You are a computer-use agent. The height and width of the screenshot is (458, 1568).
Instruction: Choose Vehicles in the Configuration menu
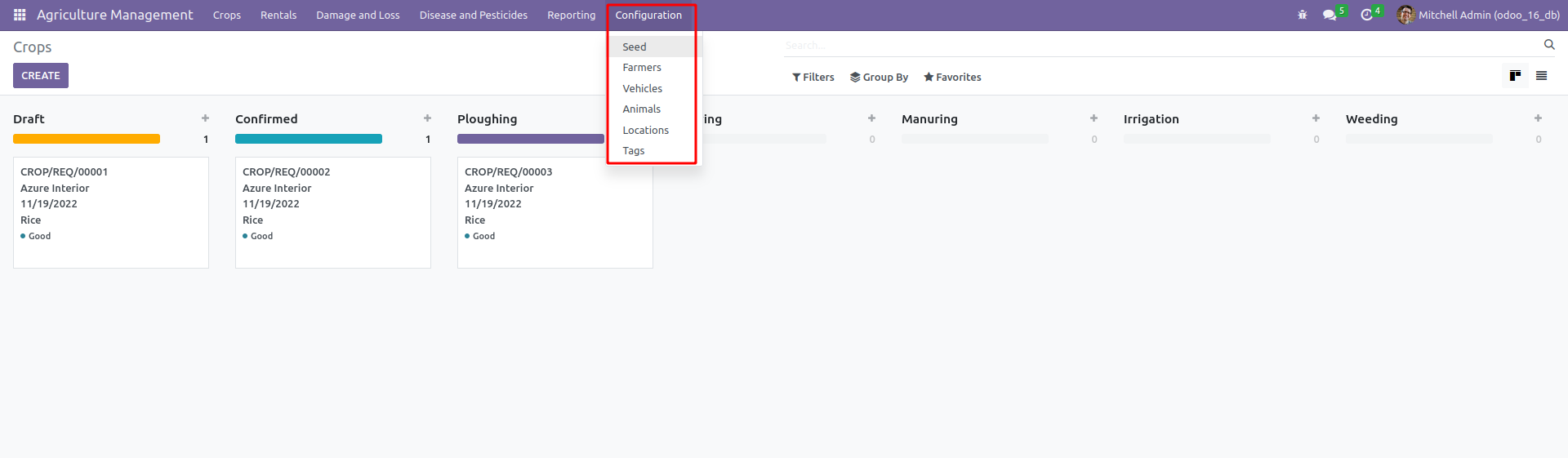643,88
